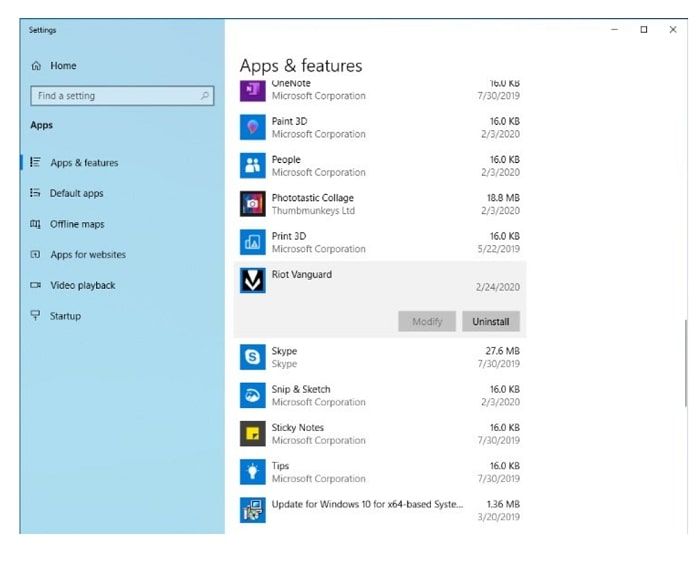
Task: Click the Default apps sidebar icon
Action: tap(35, 193)
